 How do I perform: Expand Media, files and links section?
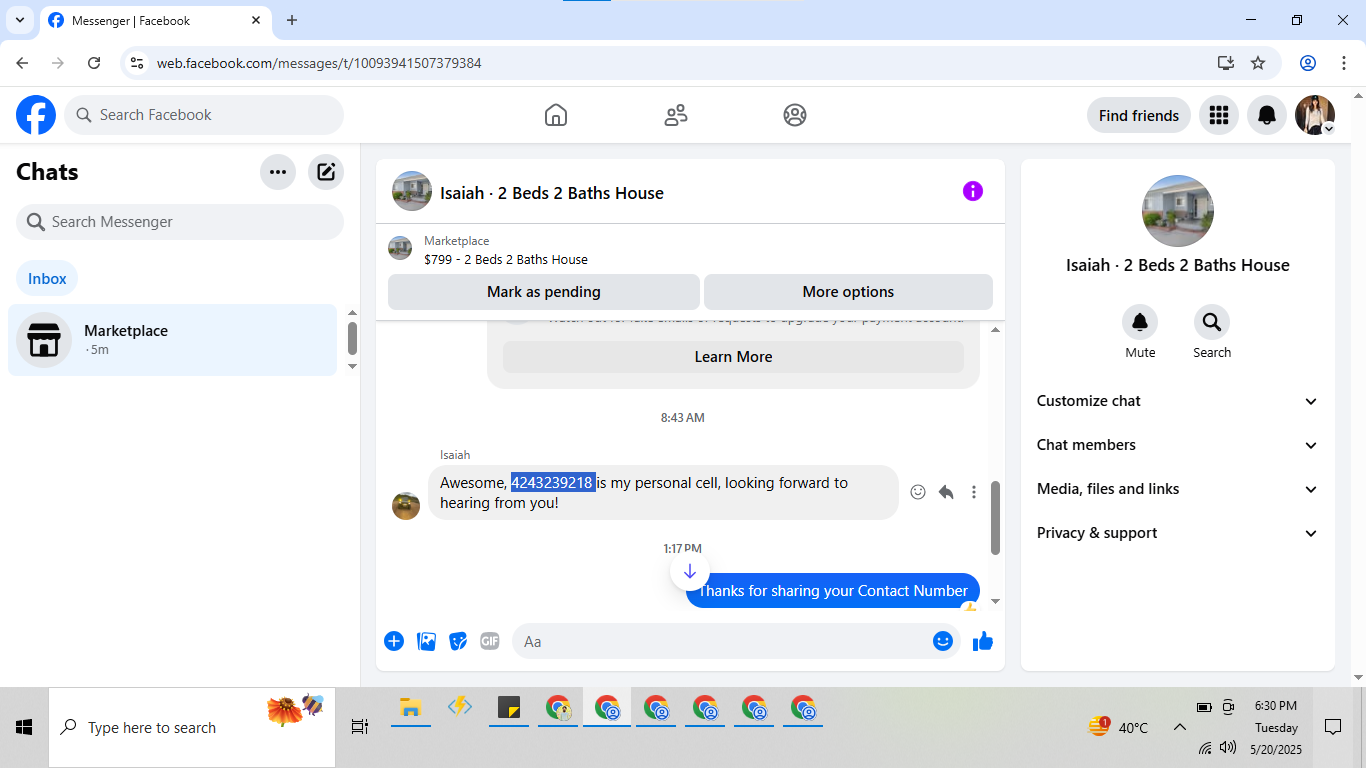coord(1178,489)
